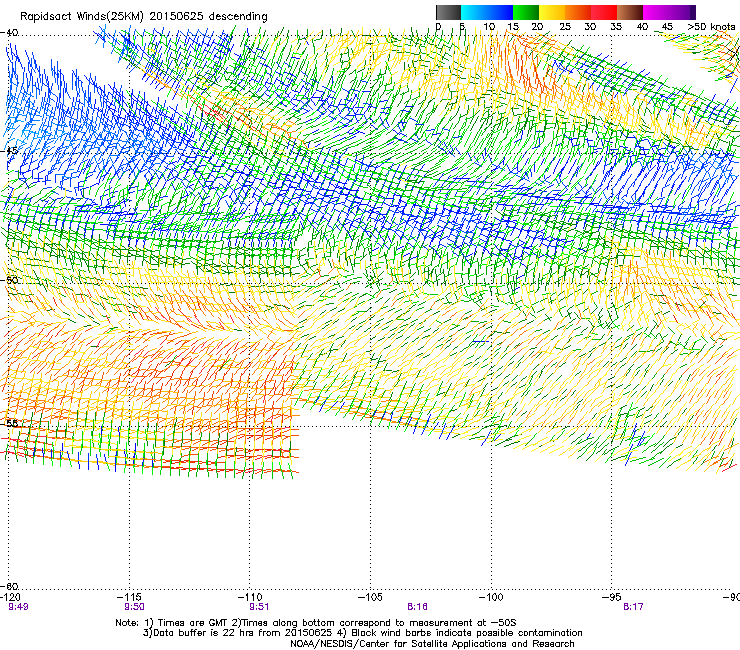740x650 pixels.
Task: Click the -45 latitude axis label
Action: 10,151
